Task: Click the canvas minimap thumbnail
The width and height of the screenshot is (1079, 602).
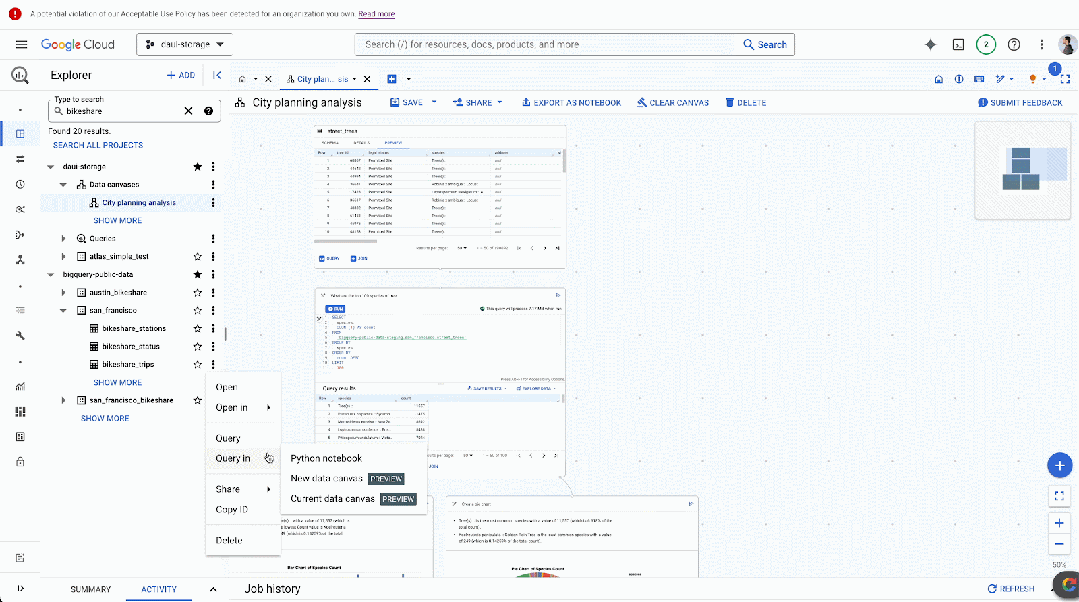Action: (x=1023, y=171)
